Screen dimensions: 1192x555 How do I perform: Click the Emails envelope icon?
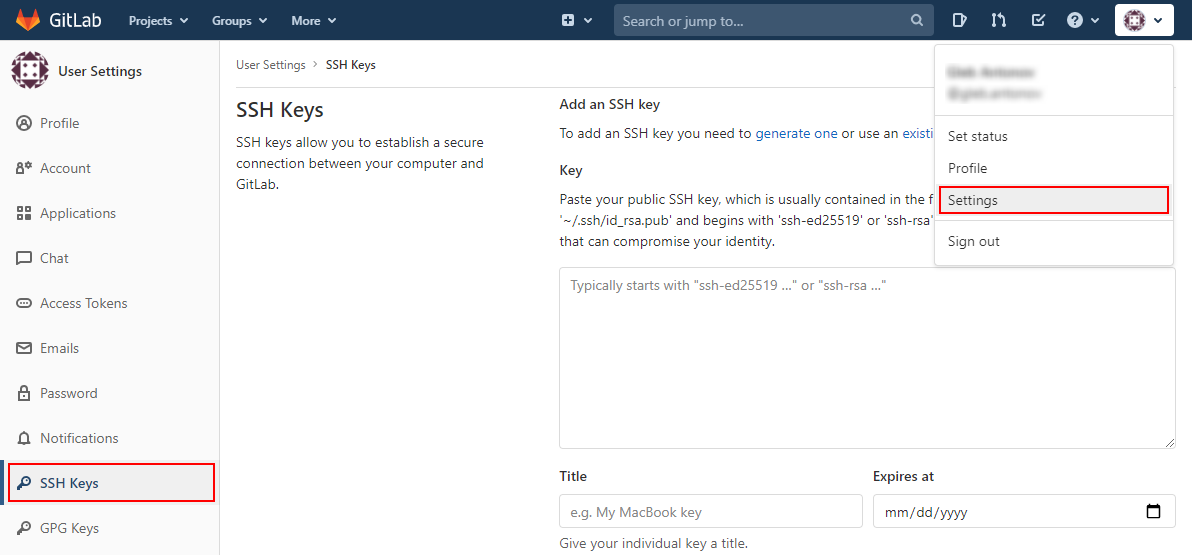(x=24, y=348)
